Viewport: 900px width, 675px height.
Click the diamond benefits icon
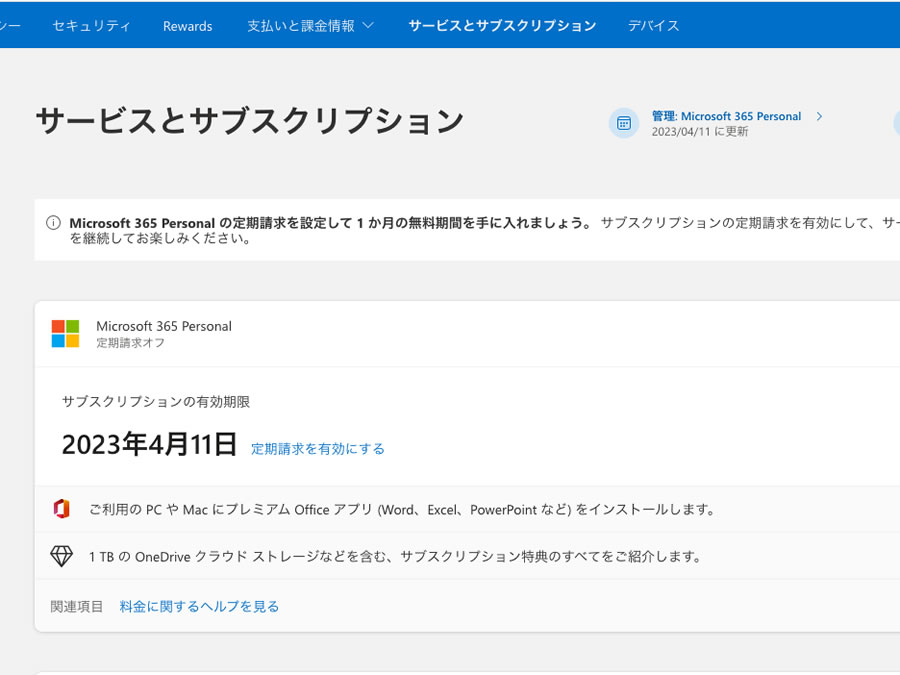point(61,556)
